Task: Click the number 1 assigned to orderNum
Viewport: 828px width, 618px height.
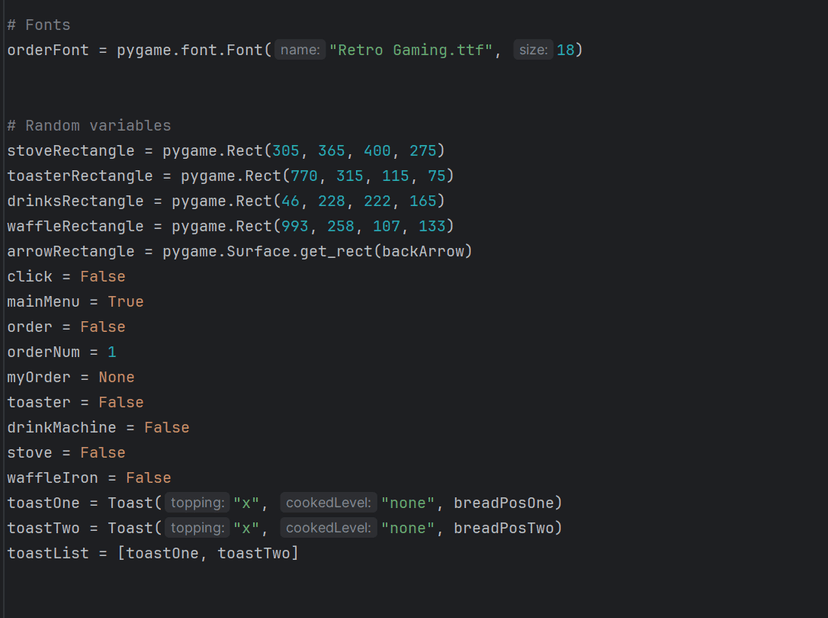Action: [112, 352]
